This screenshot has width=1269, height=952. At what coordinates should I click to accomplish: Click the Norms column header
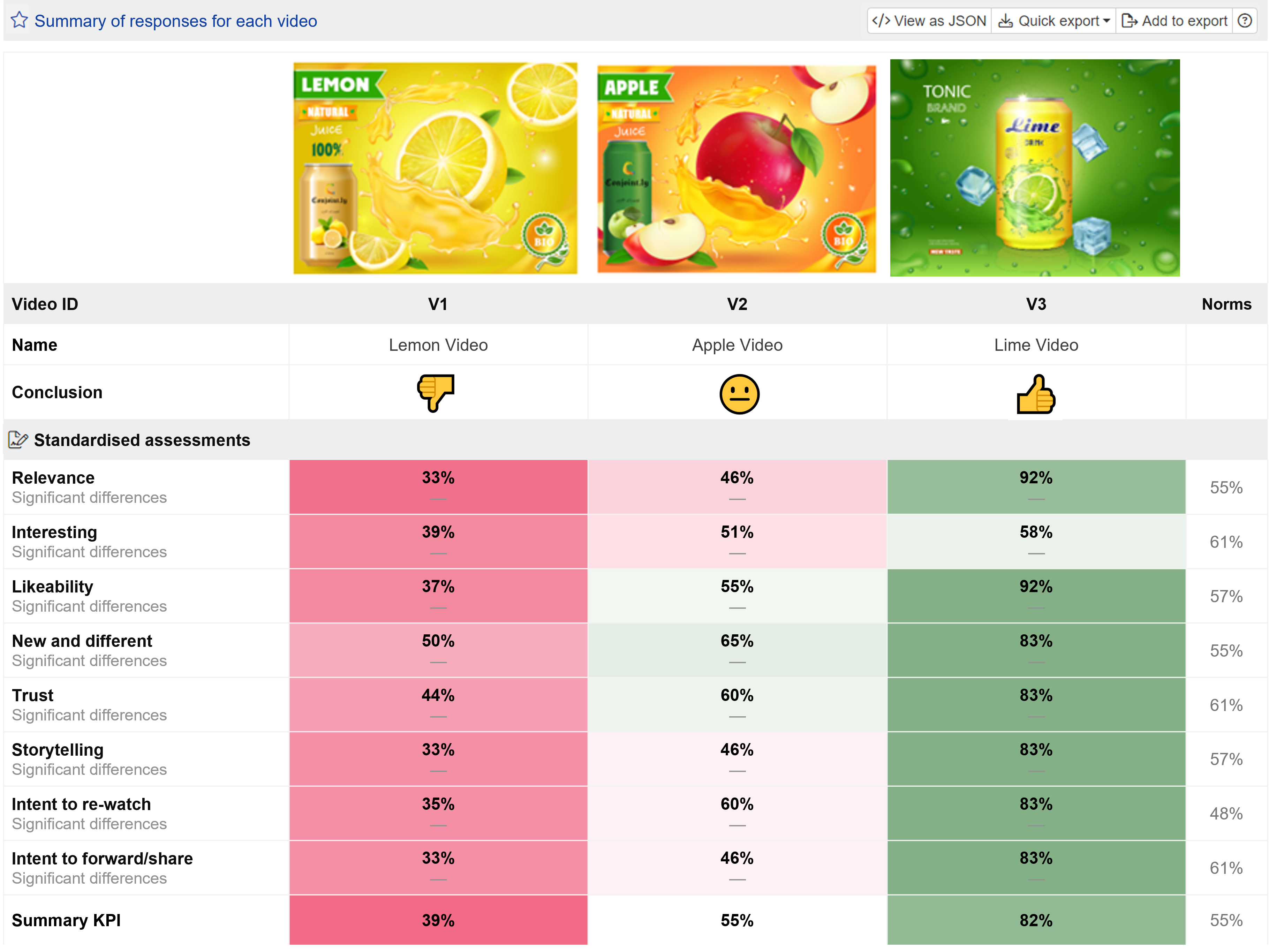tap(1226, 304)
